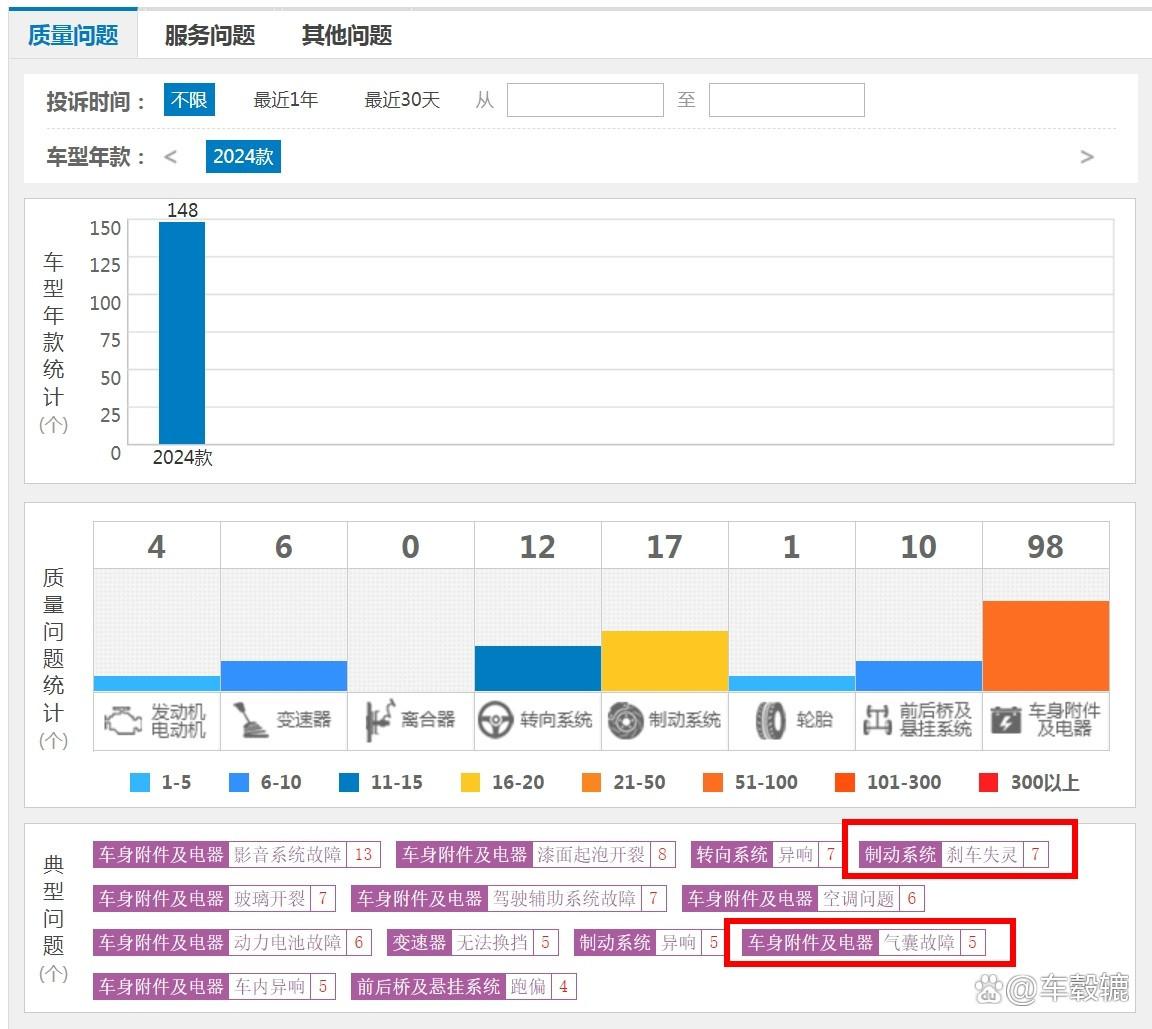Viewport: 1152px width, 1029px height.
Task: Go to next model years with right arrow
Action: pos(1087,156)
